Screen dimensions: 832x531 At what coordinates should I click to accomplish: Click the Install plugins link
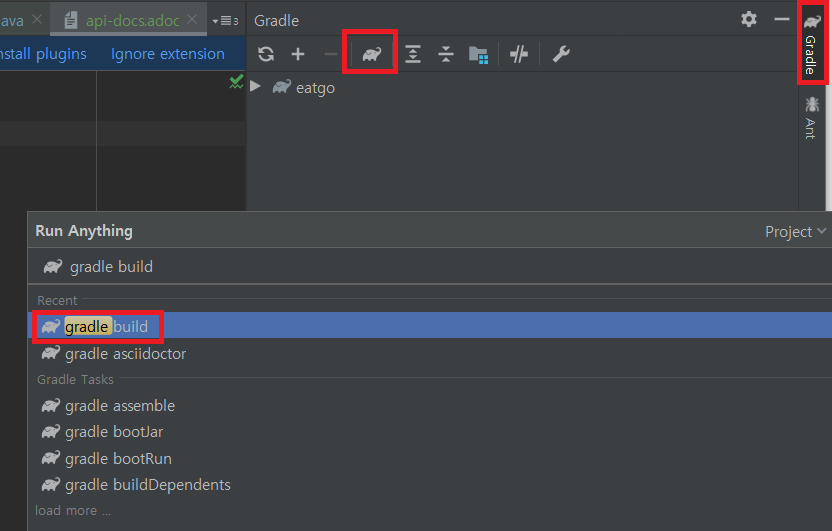[x=43, y=54]
